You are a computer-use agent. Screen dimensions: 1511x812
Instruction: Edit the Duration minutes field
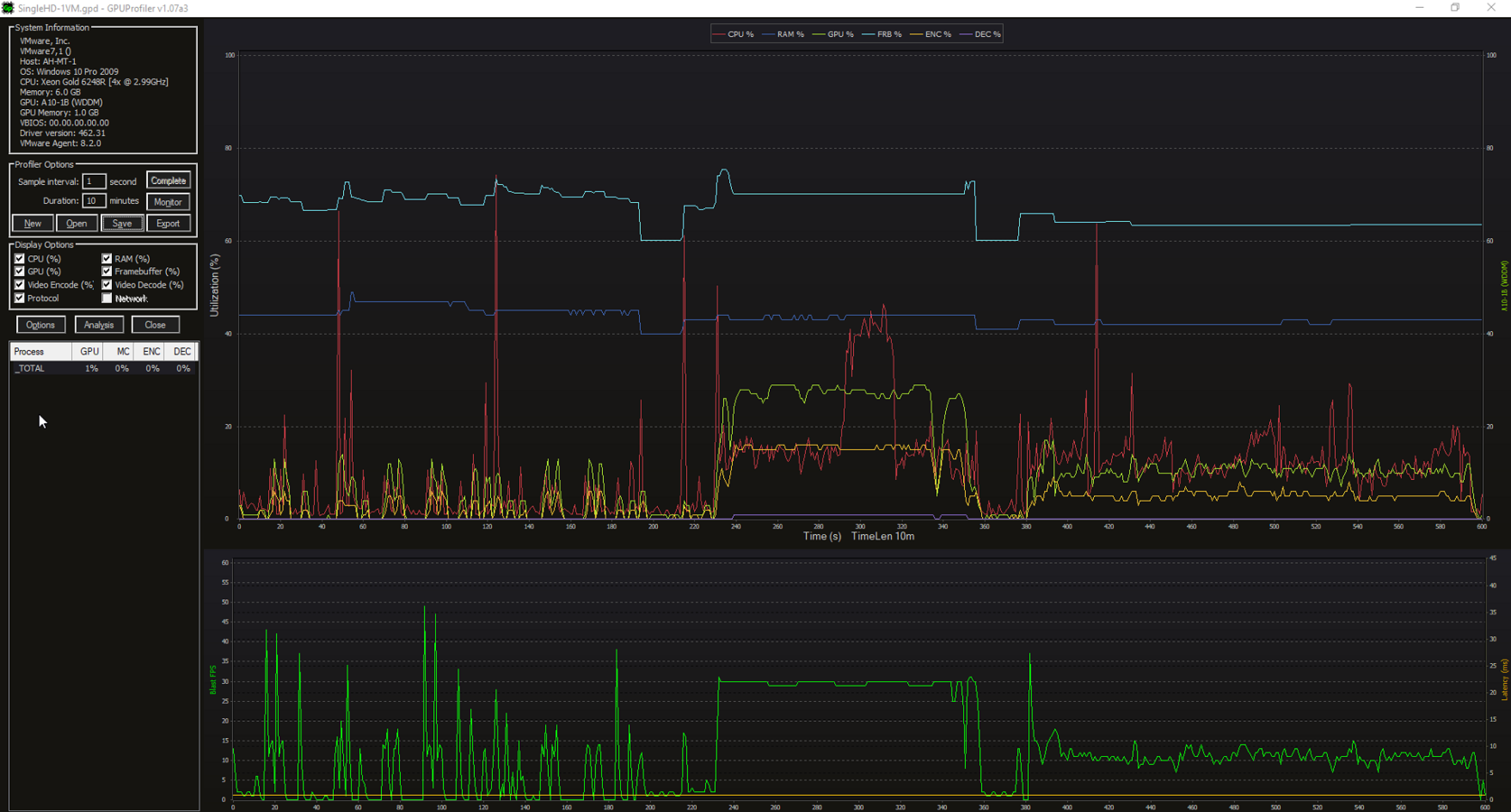[x=94, y=200]
